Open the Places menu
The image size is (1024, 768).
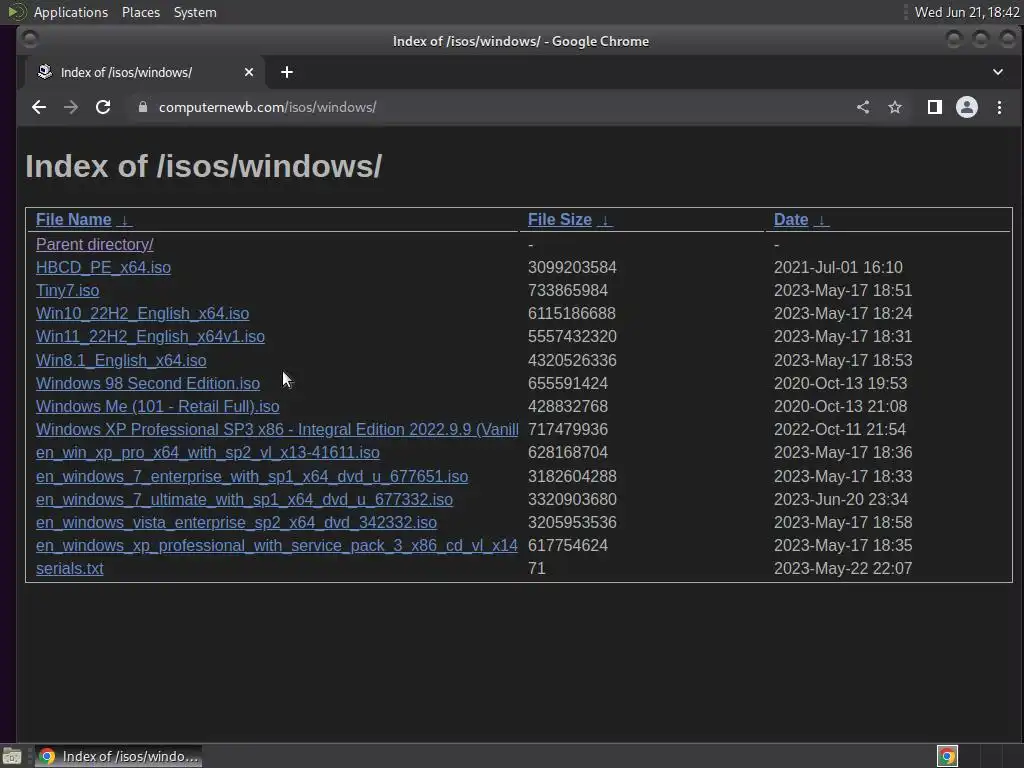click(141, 12)
